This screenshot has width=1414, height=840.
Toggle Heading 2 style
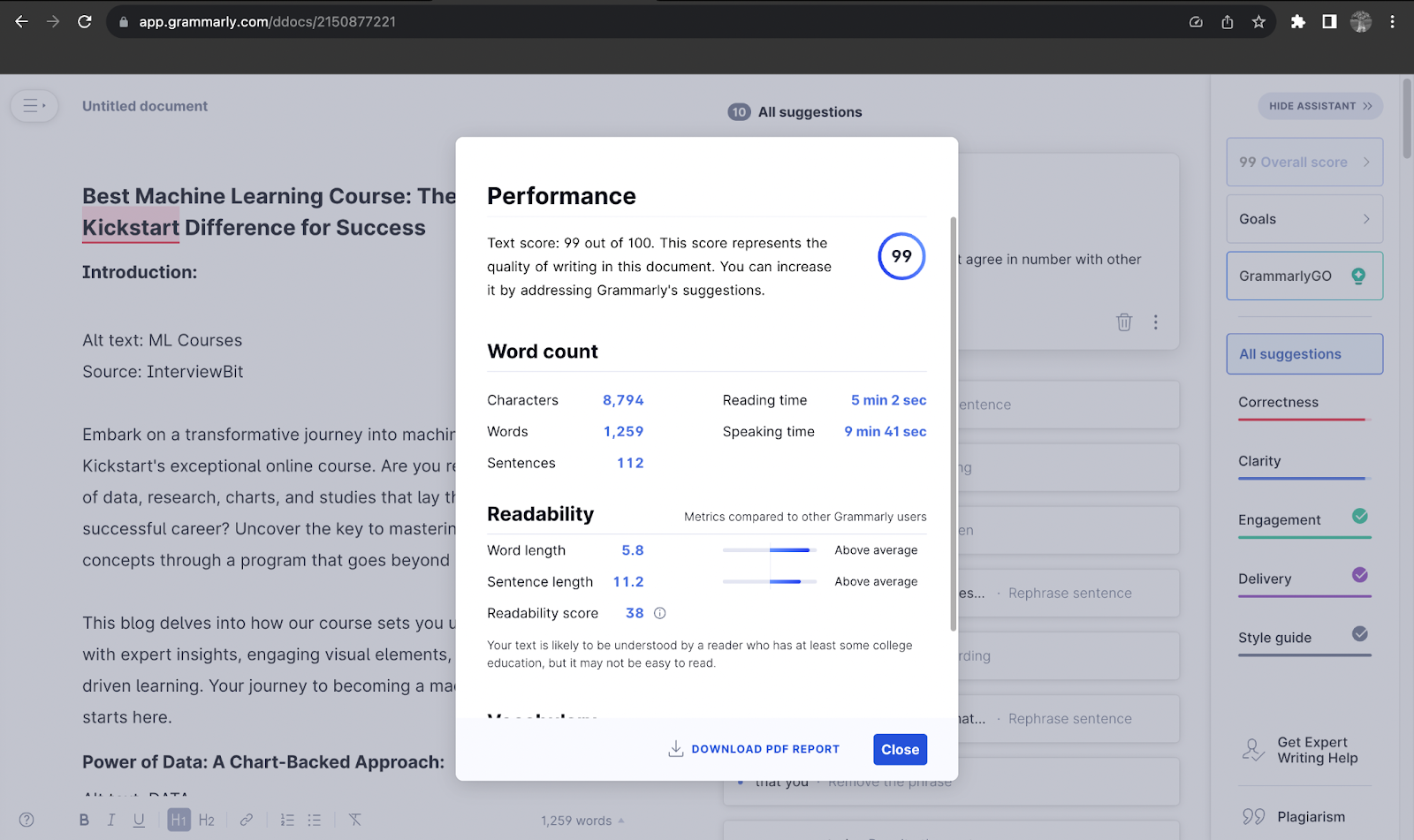[x=207, y=820]
